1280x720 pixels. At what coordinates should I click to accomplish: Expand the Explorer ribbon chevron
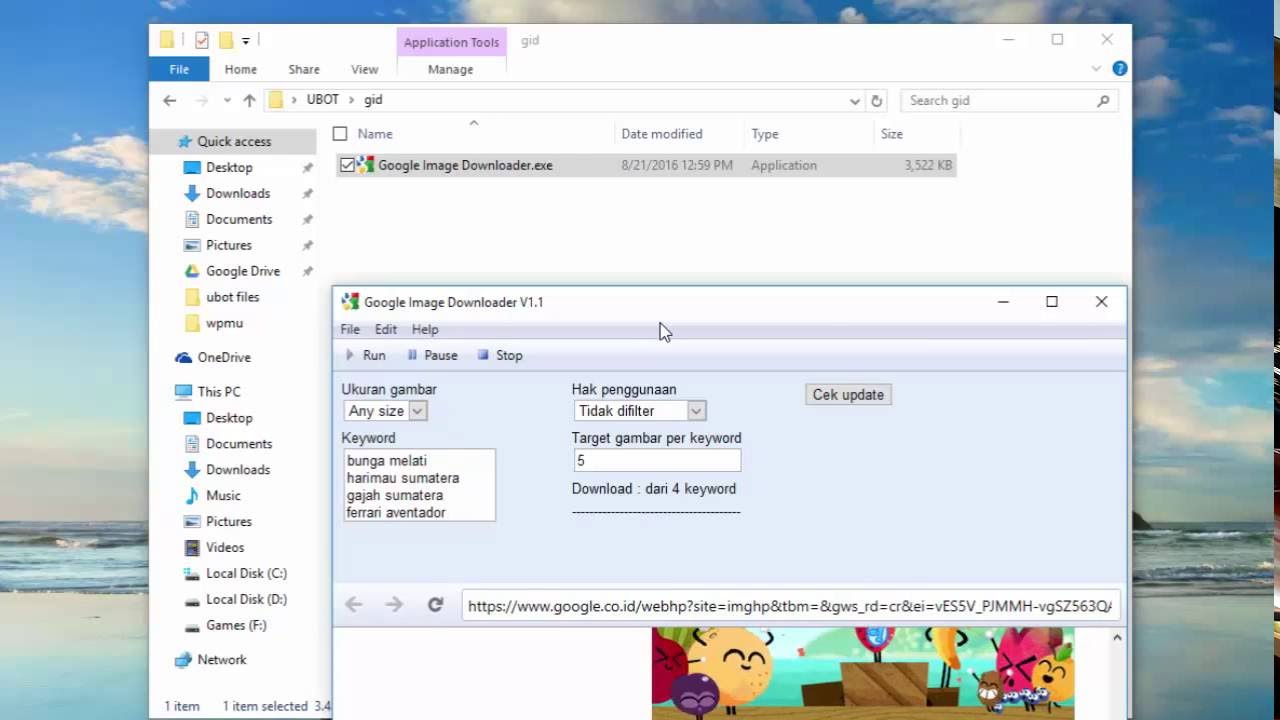point(1097,69)
